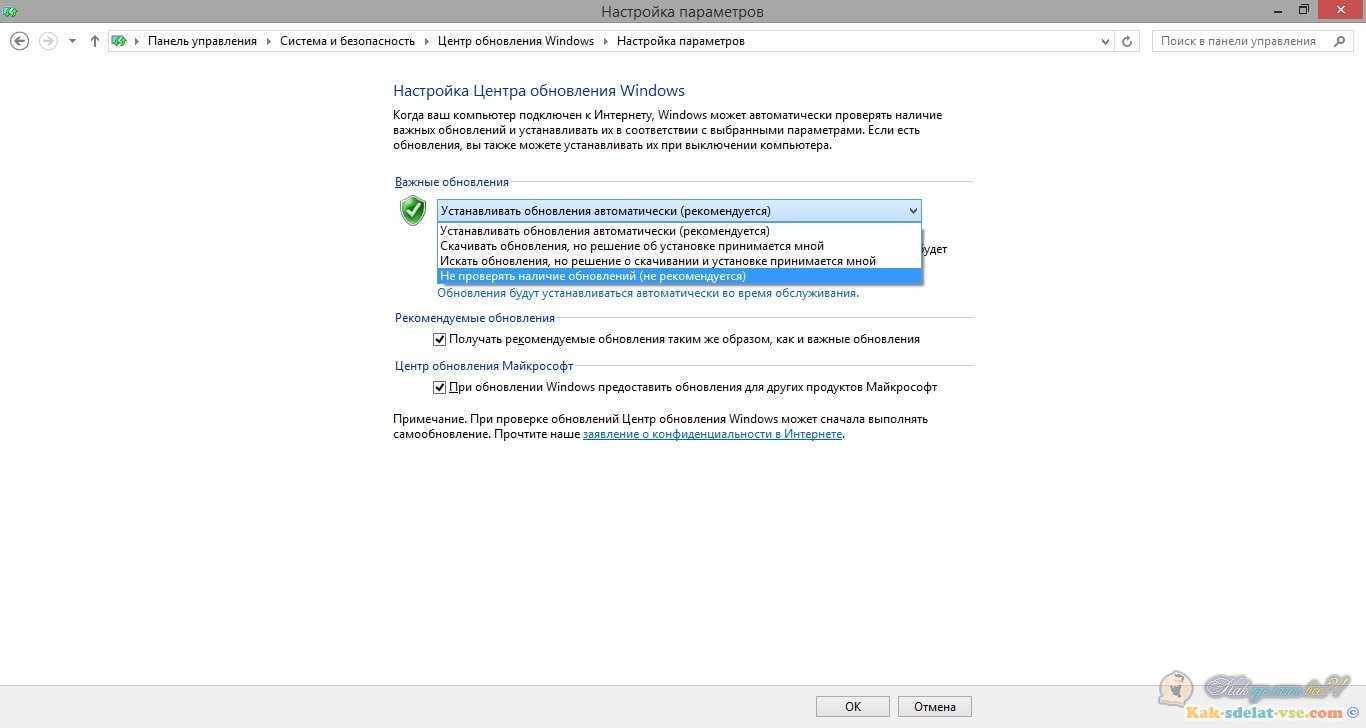Click the Forward navigation arrow
Viewport: 1366px width, 728px height.
tap(47, 41)
